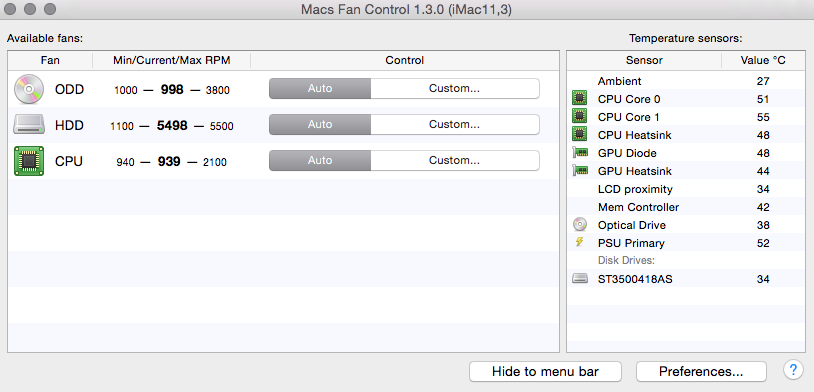Choose Custom control for ODD fan
This screenshot has width=814, height=392.
click(455, 88)
